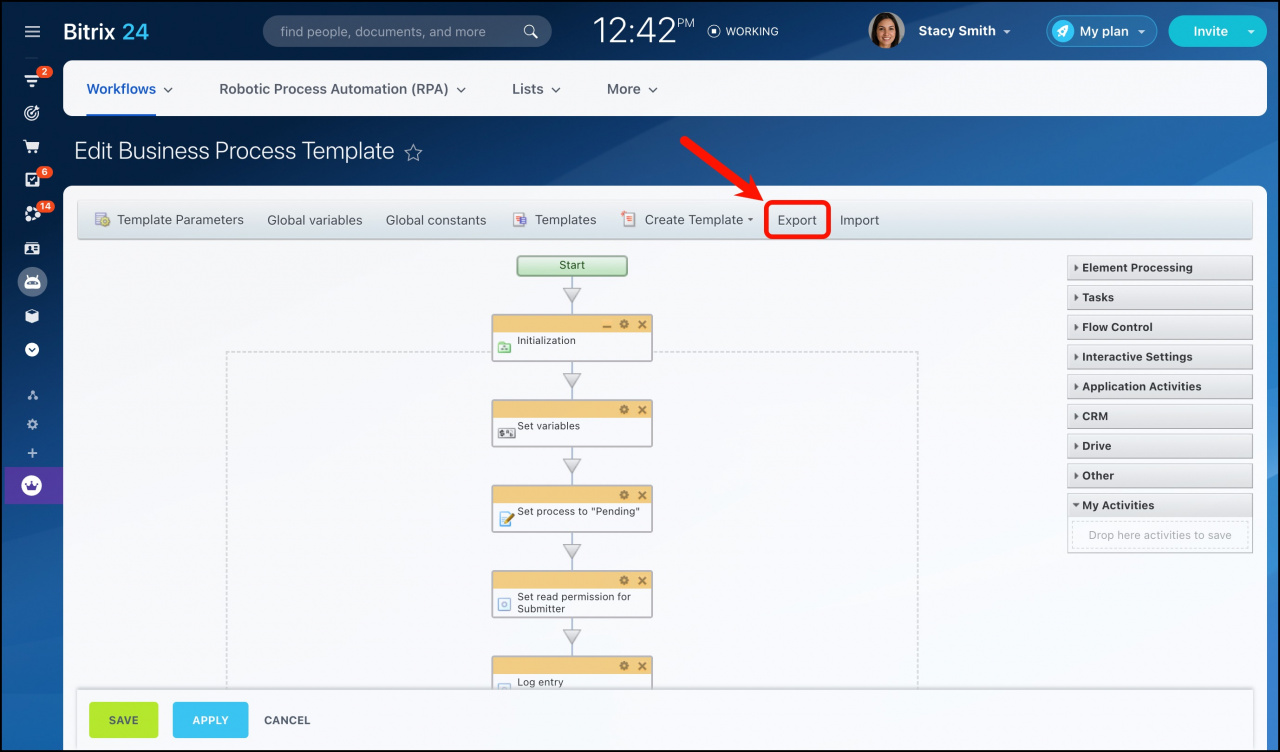Viewport: 1280px width, 752px height.
Task: Open the Workflows menu tab
Action: (130, 89)
